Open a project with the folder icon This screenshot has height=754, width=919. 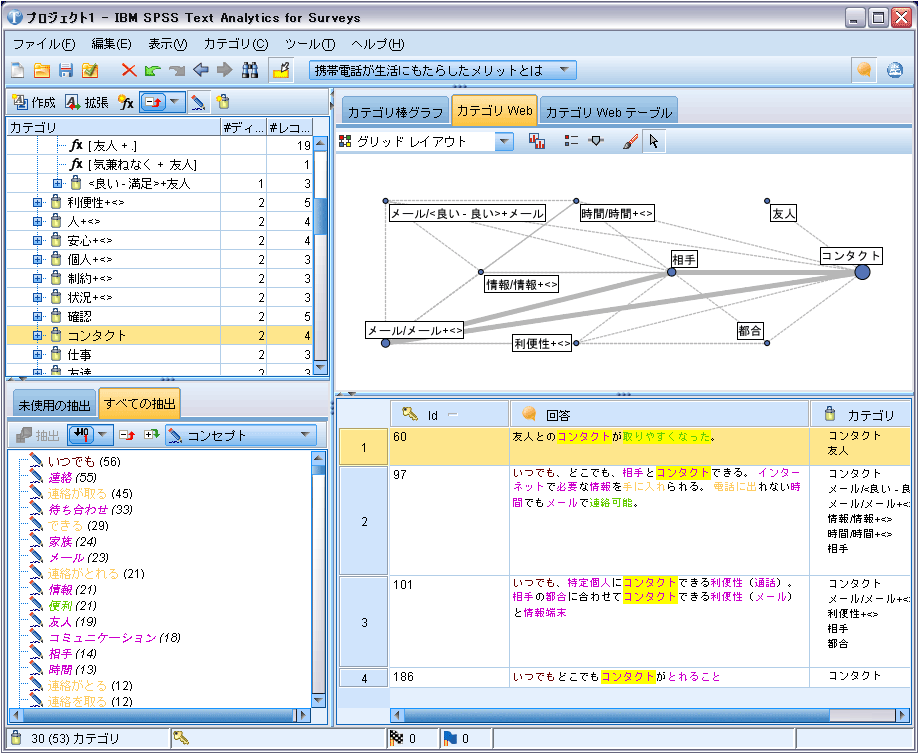[42, 70]
